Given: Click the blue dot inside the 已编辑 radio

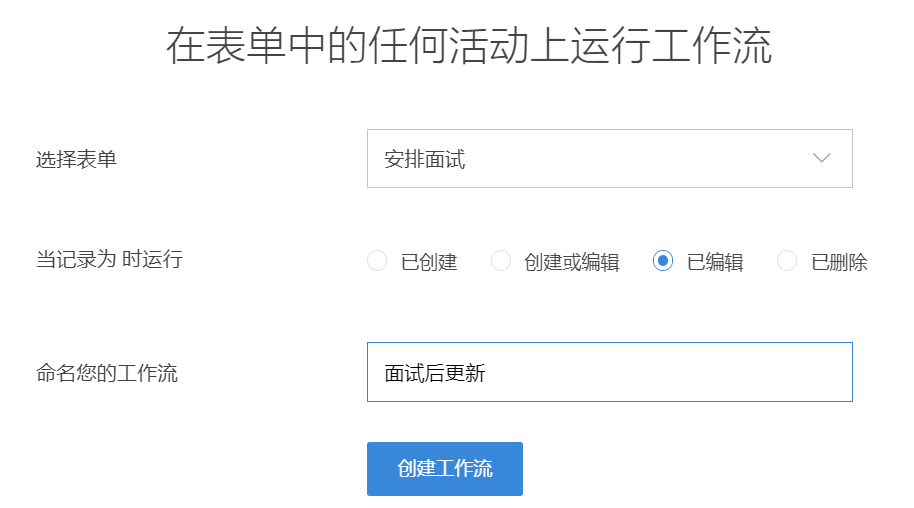Looking at the screenshot, I should click(x=662, y=261).
